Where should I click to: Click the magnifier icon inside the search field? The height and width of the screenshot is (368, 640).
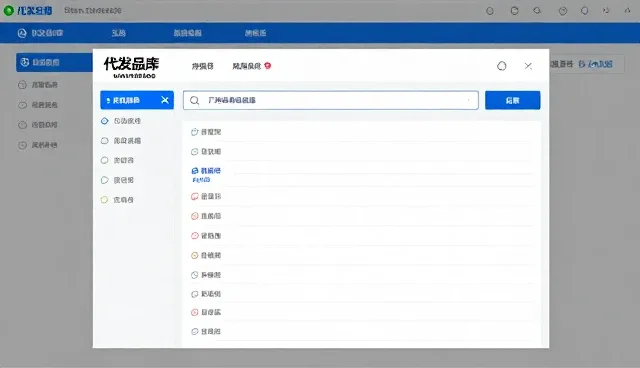195,100
